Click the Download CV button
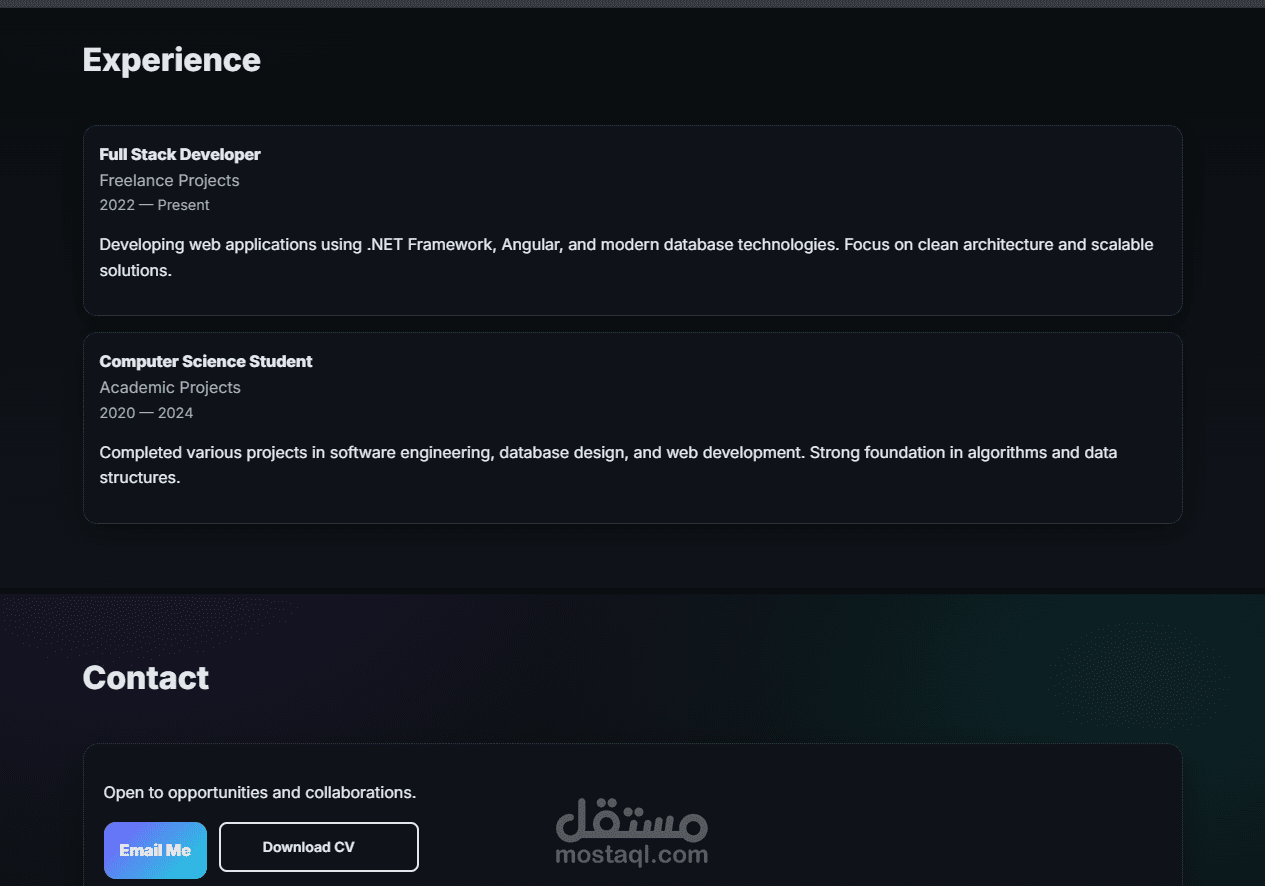The height and width of the screenshot is (886, 1265). pyautogui.click(x=318, y=847)
